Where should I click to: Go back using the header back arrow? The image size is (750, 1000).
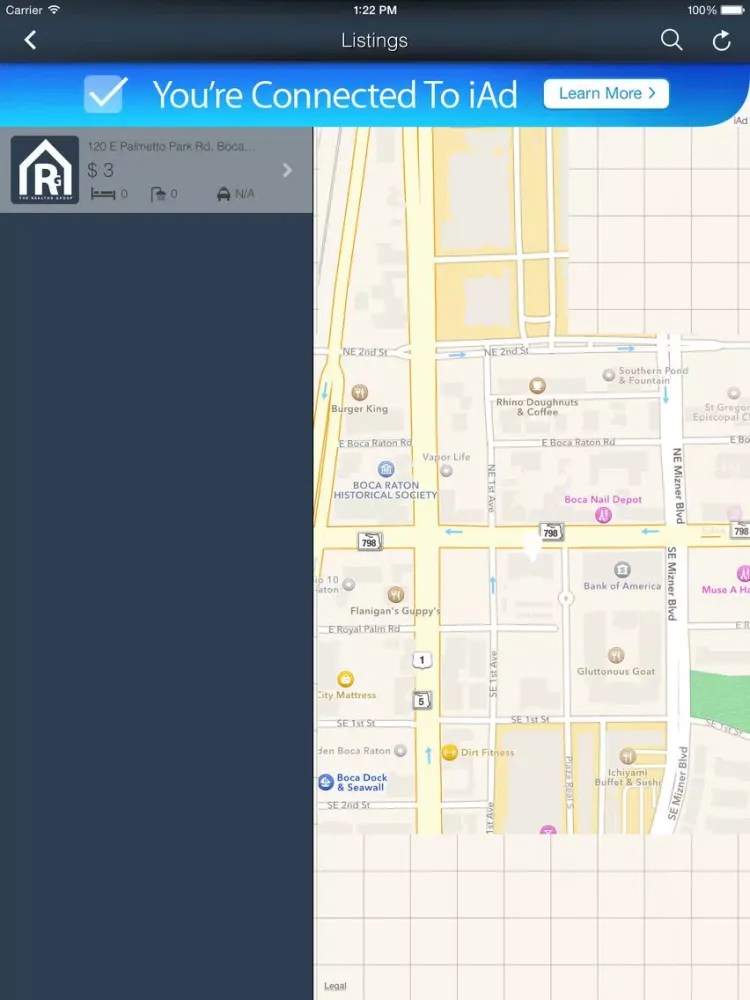coord(30,40)
